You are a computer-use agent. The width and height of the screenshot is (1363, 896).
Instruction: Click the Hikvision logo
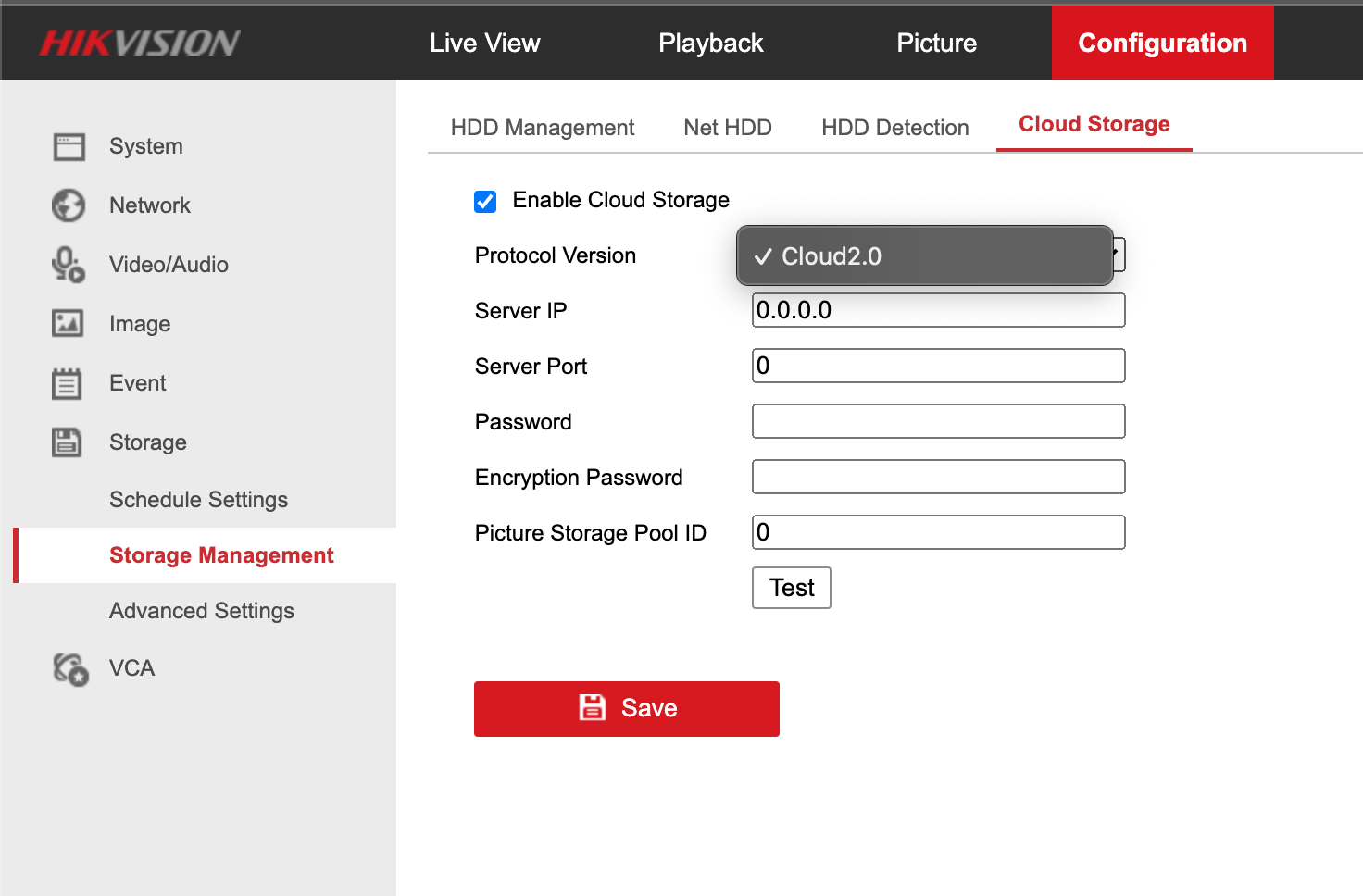pos(140,43)
